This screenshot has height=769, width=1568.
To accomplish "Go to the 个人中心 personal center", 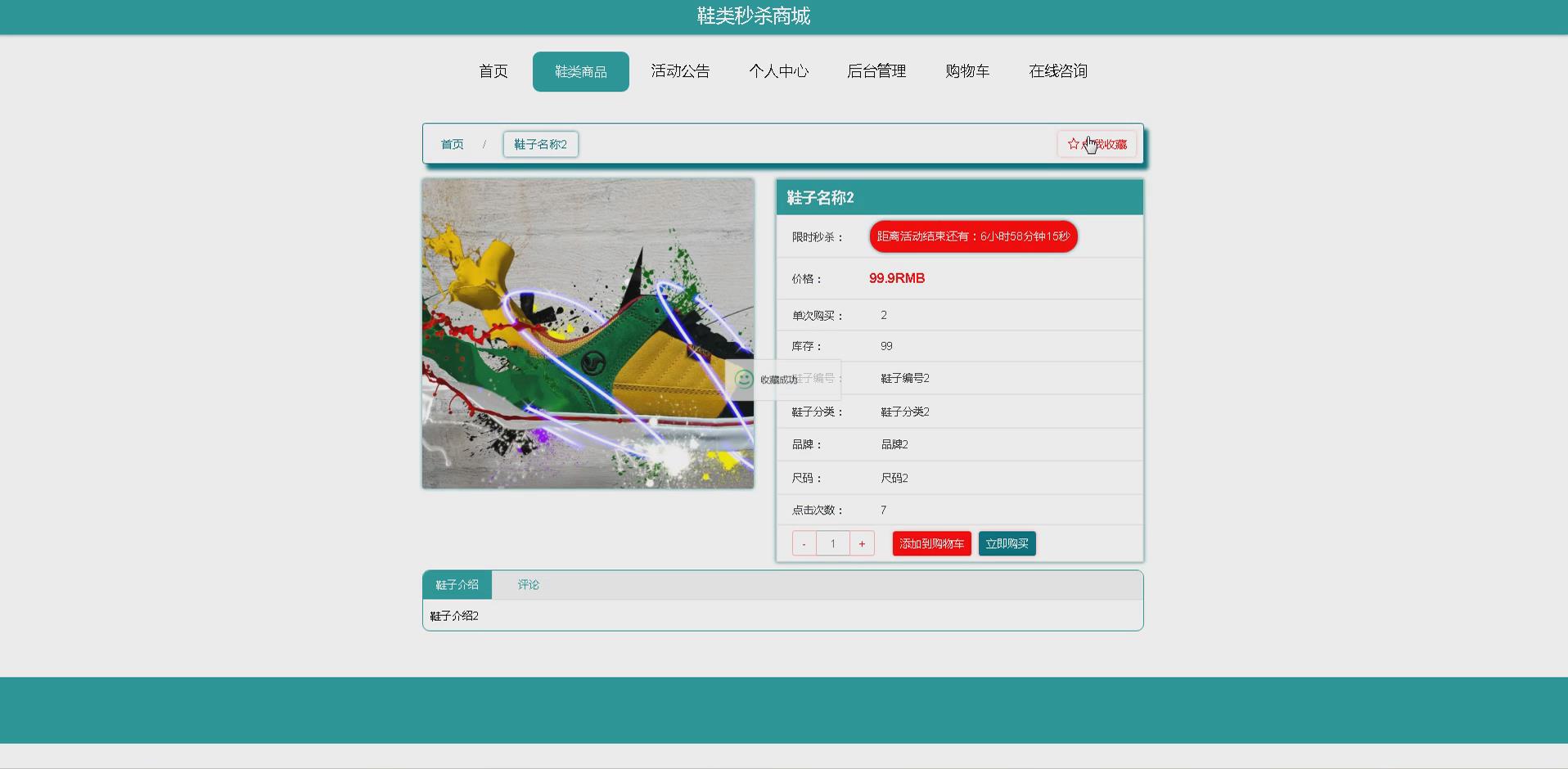I will (x=778, y=71).
